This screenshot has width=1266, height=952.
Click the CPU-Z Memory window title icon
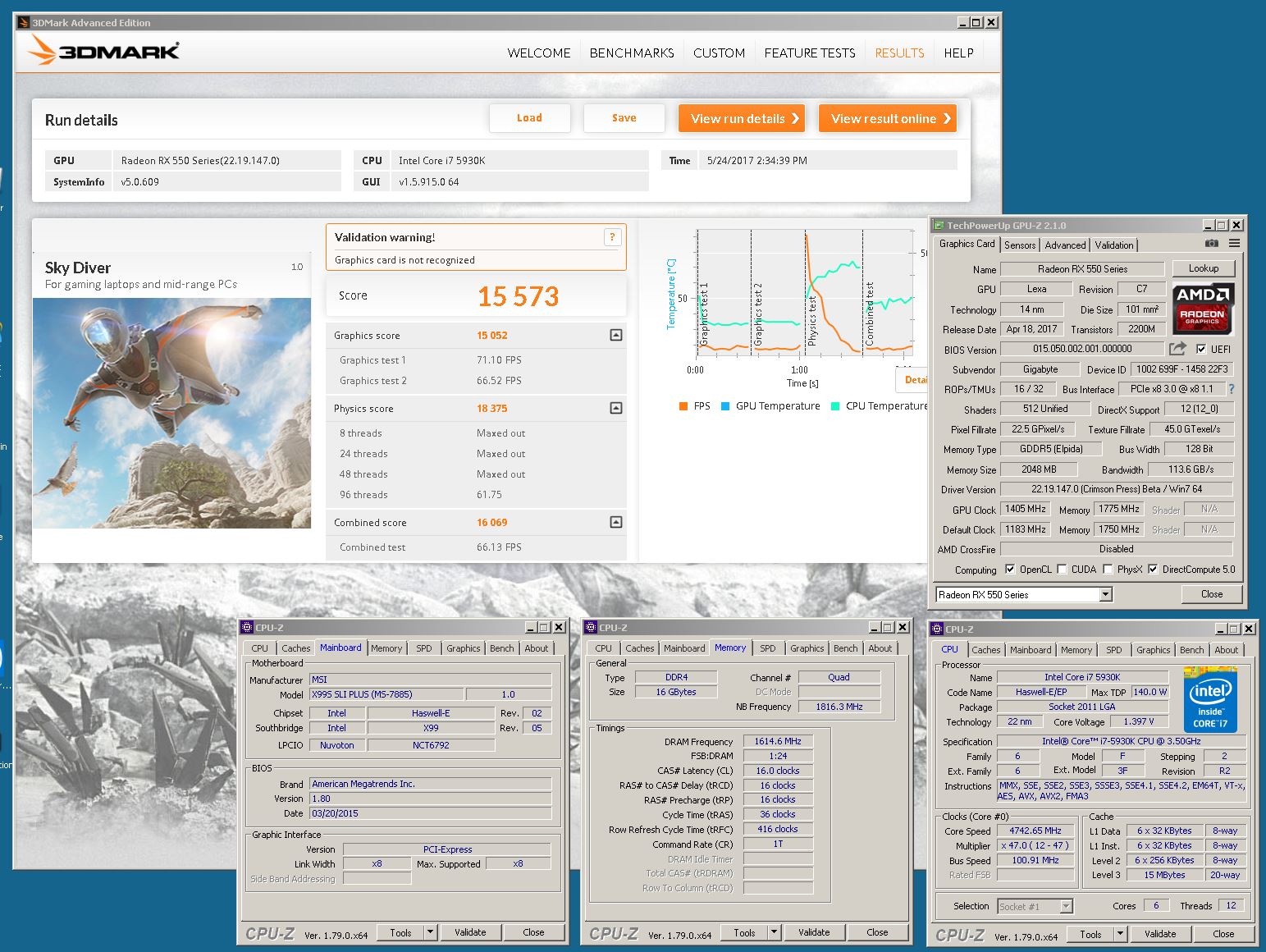590,627
